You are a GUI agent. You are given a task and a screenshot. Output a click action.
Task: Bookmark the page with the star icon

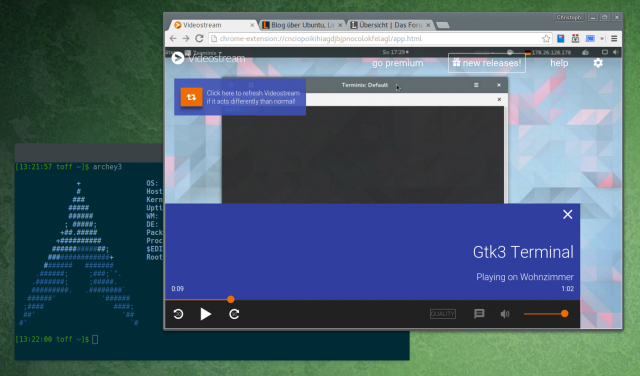coord(546,38)
